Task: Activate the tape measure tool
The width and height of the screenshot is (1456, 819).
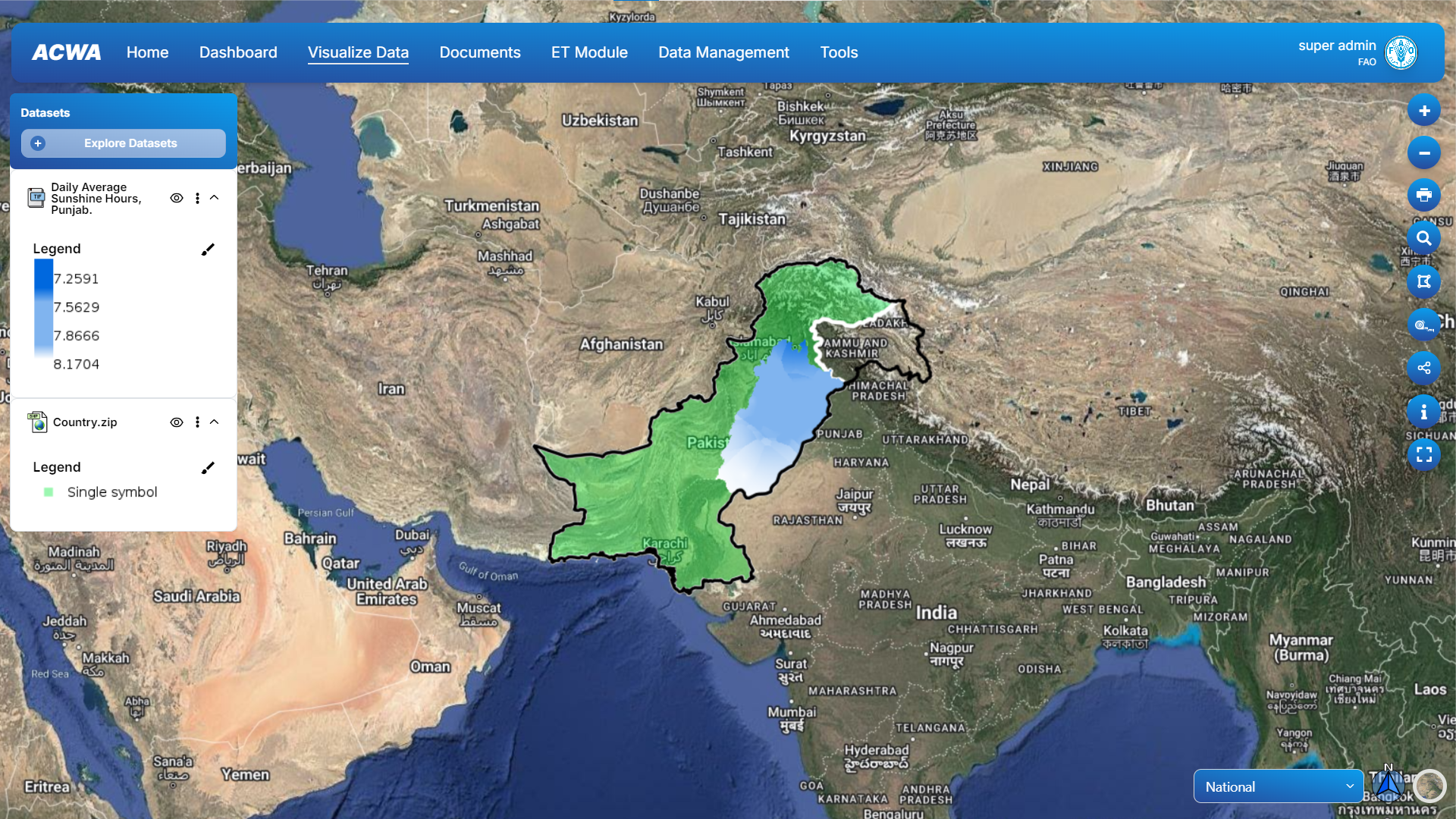Action: coord(1423,325)
